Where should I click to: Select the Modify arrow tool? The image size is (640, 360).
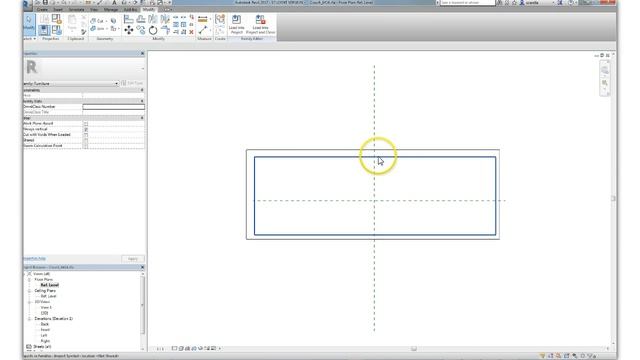(29, 24)
